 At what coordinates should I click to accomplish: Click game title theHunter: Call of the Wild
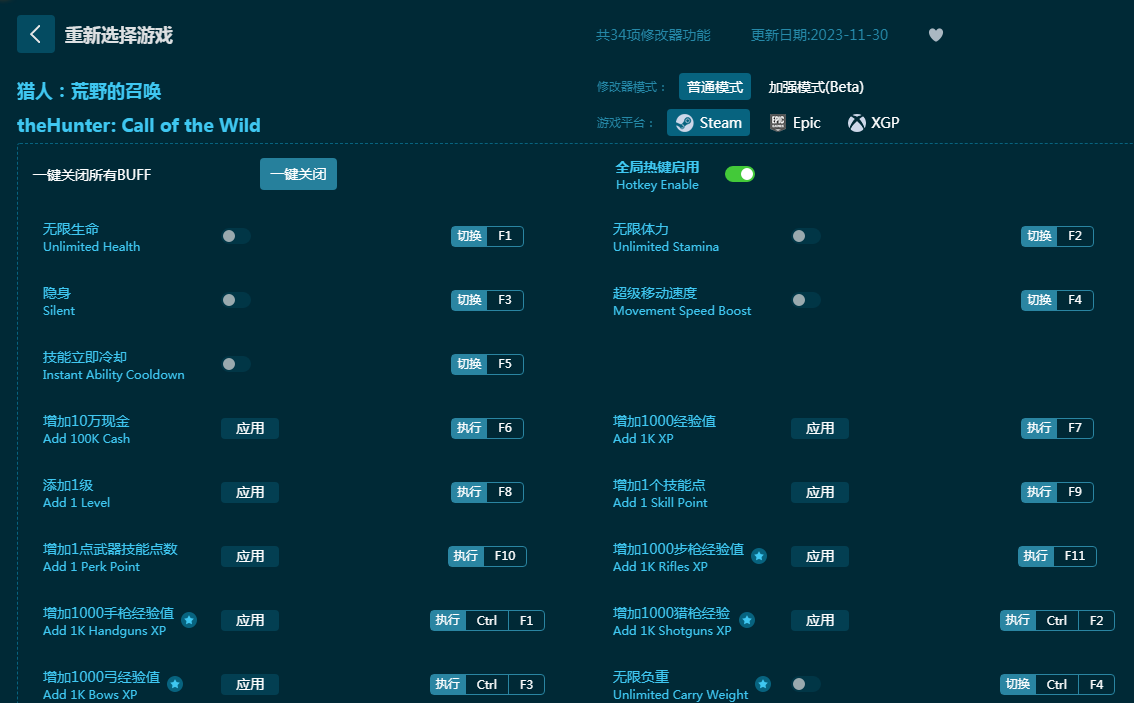coord(139,125)
